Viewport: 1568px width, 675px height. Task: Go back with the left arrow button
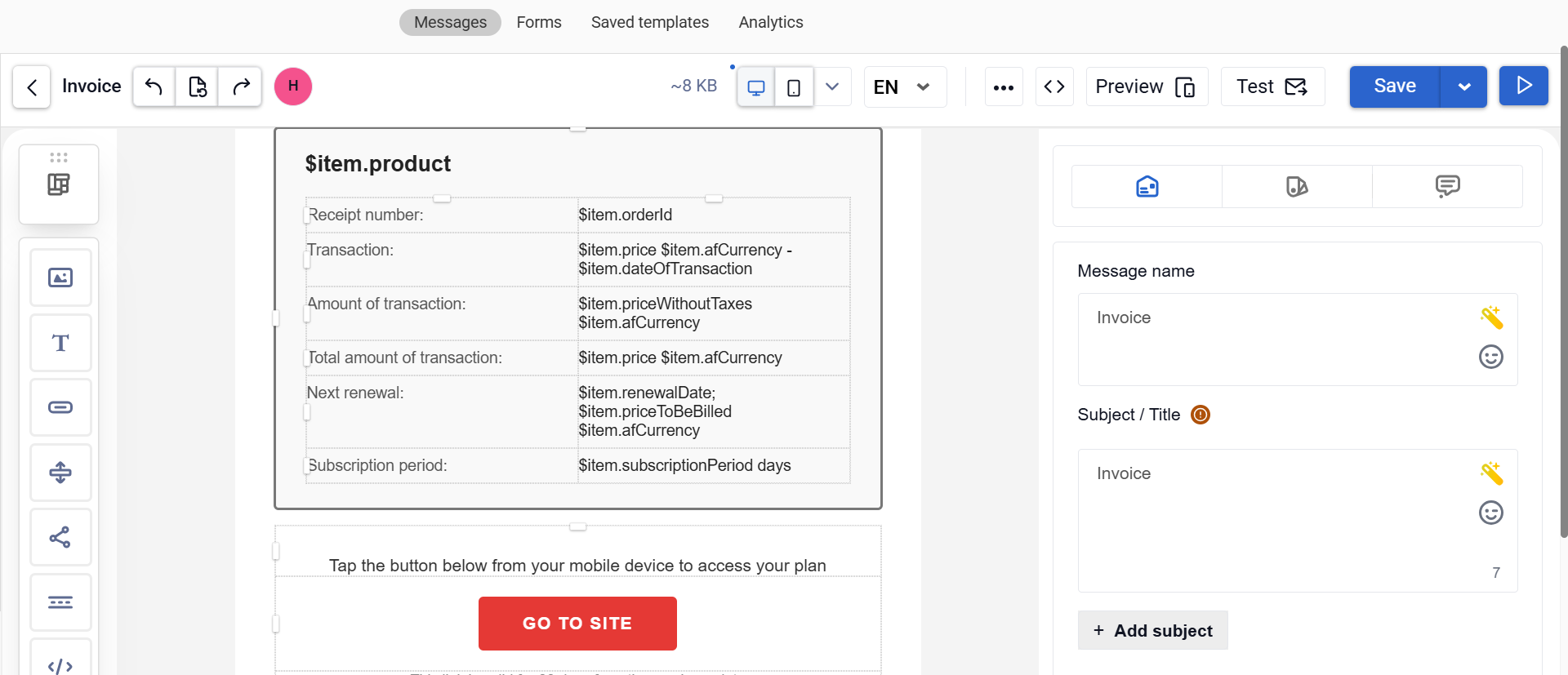(x=32, y=87)
